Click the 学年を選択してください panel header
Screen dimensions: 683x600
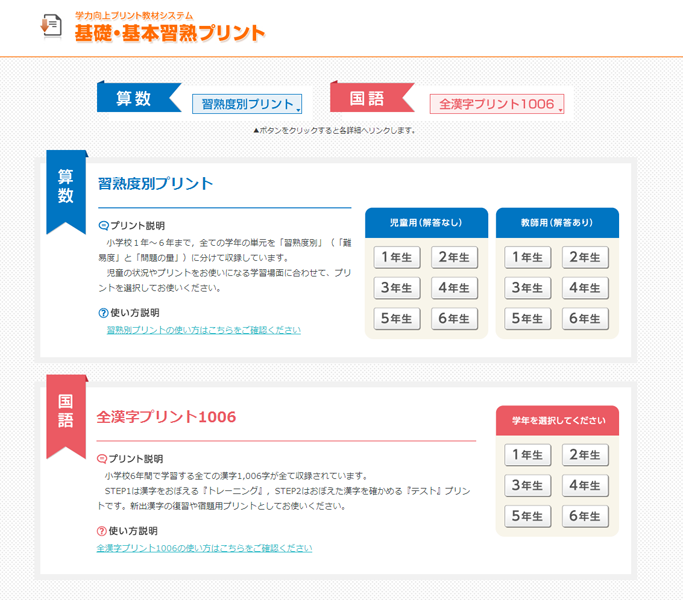[557, 420]
